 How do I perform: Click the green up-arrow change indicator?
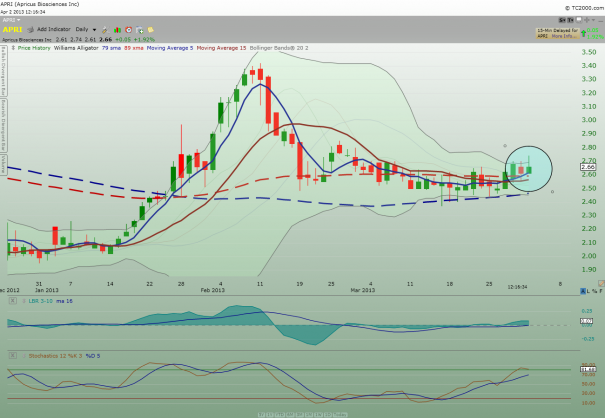coord(583,34)
